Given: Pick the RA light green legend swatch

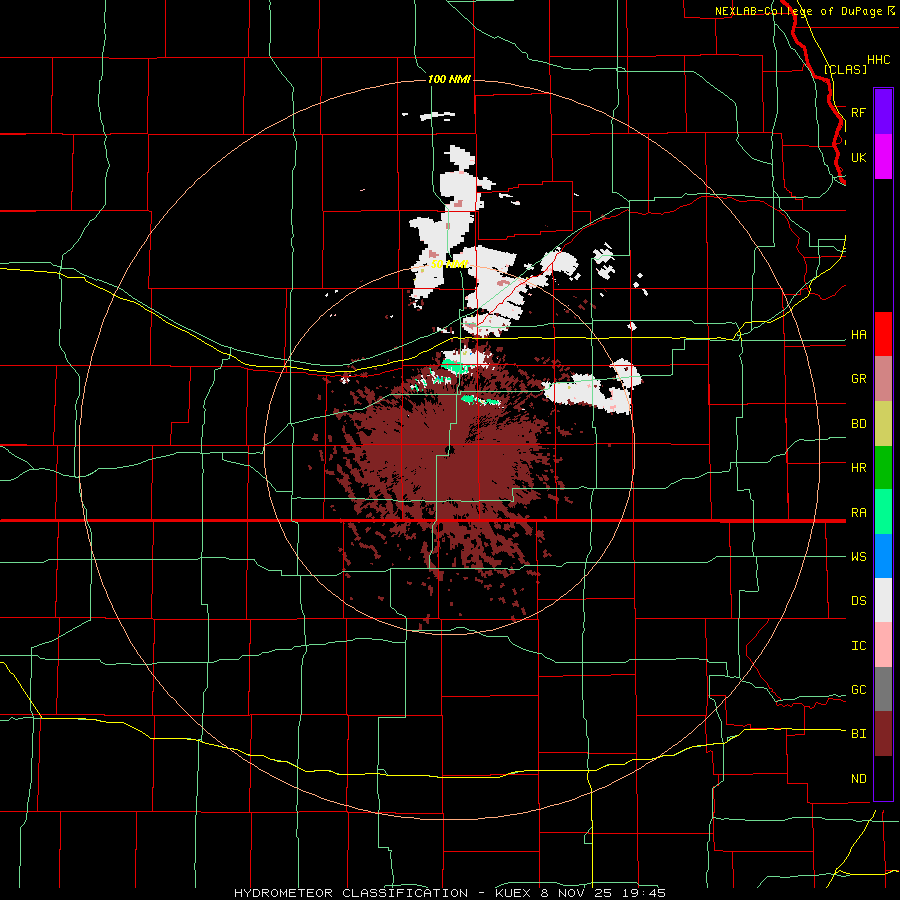Looking at the screenshot, I should click(x=883, y=512).
